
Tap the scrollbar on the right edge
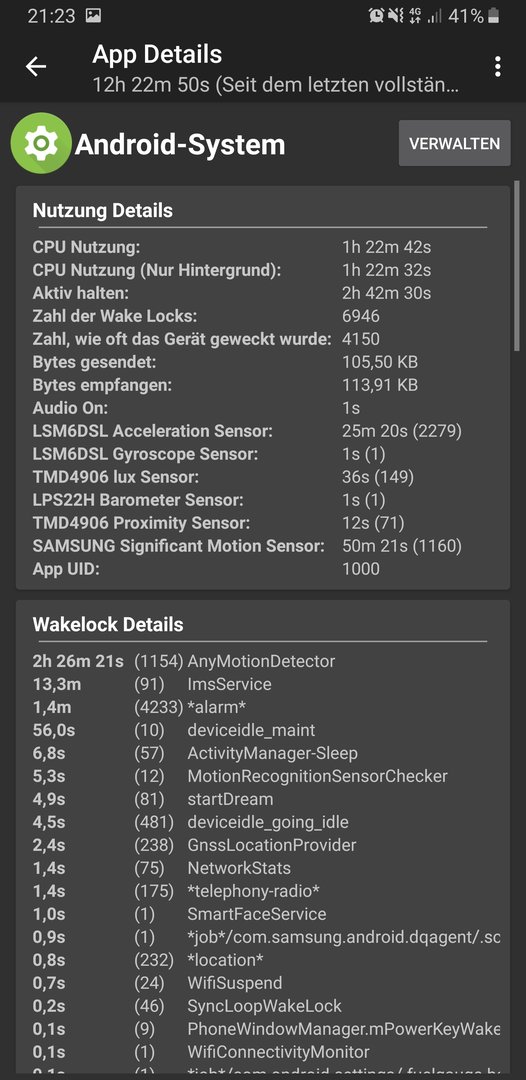pyautogui.click(x=516, y=269)
